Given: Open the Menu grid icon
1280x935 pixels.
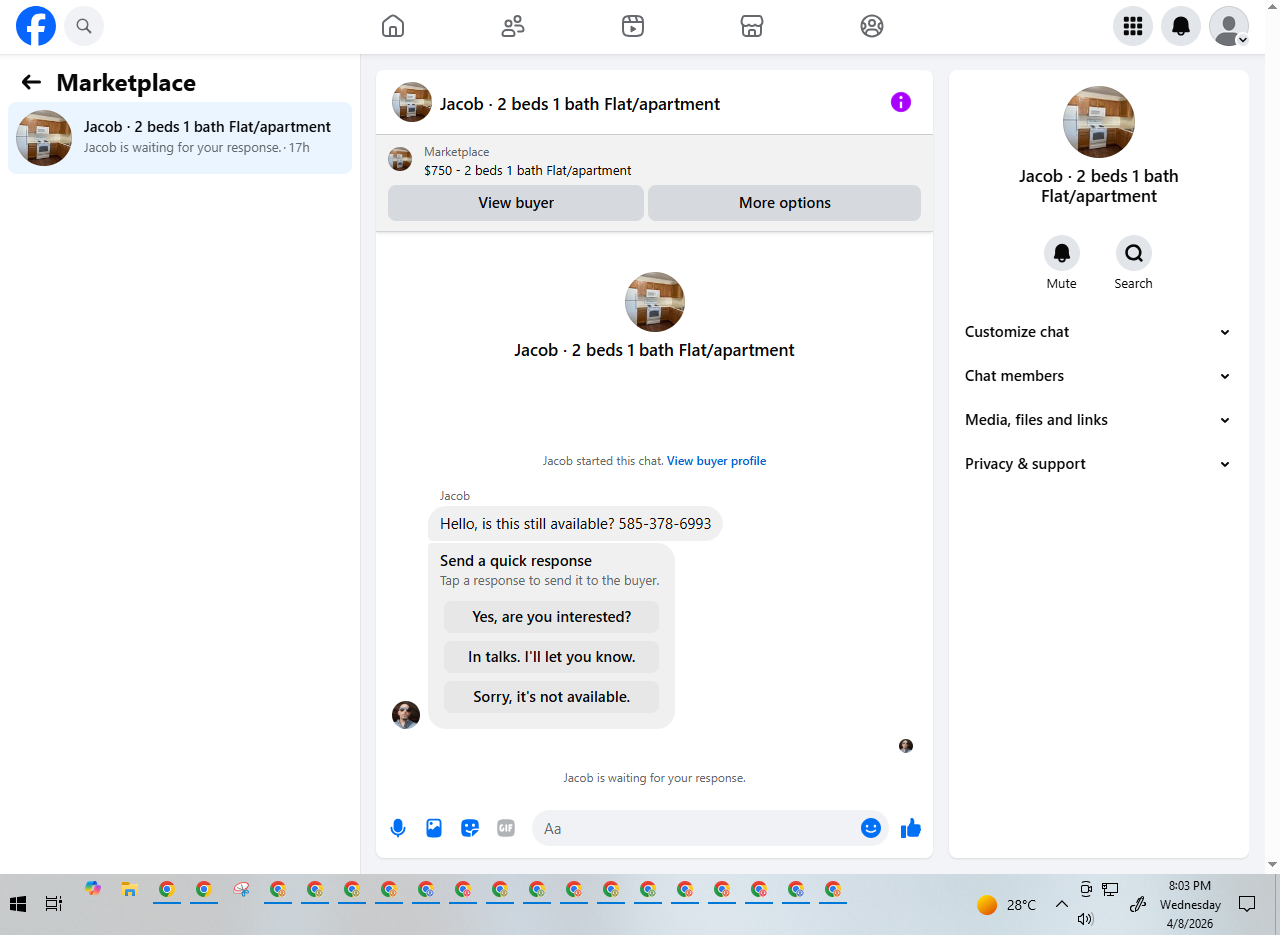Looking at the screenshot, I should pyautogui.click(x=1133, y=26).
